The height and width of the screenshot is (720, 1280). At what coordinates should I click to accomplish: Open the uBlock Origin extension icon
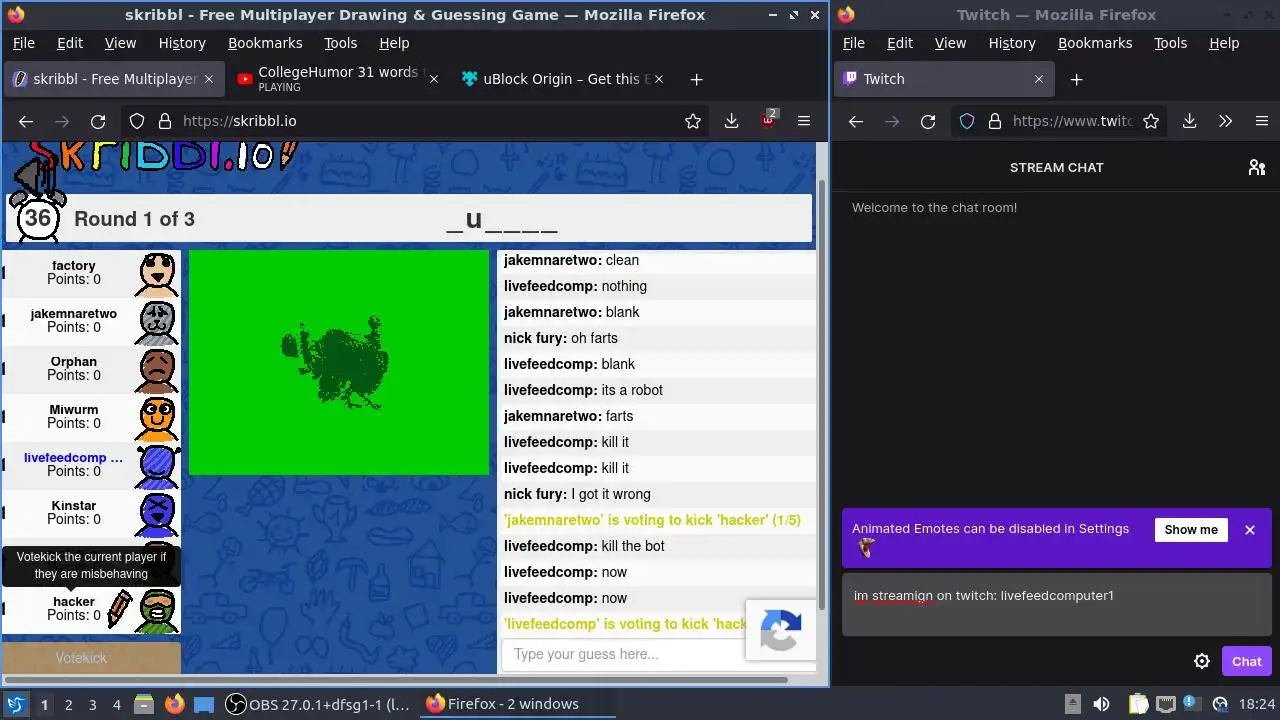click(x=768, y=120)
